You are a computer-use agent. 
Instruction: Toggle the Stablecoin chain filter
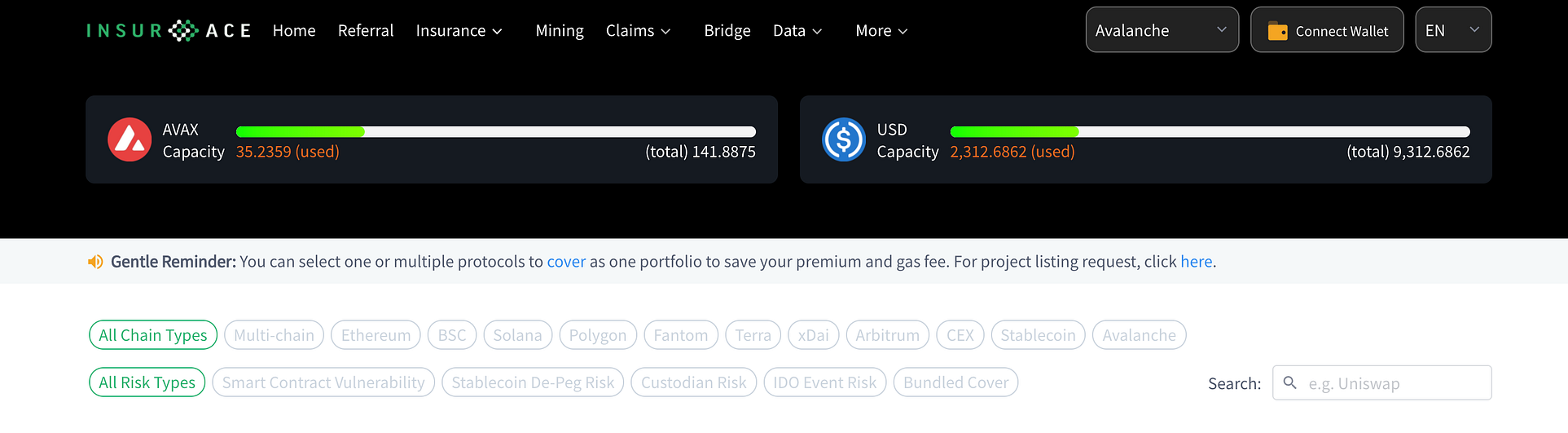pos(1039,335)
